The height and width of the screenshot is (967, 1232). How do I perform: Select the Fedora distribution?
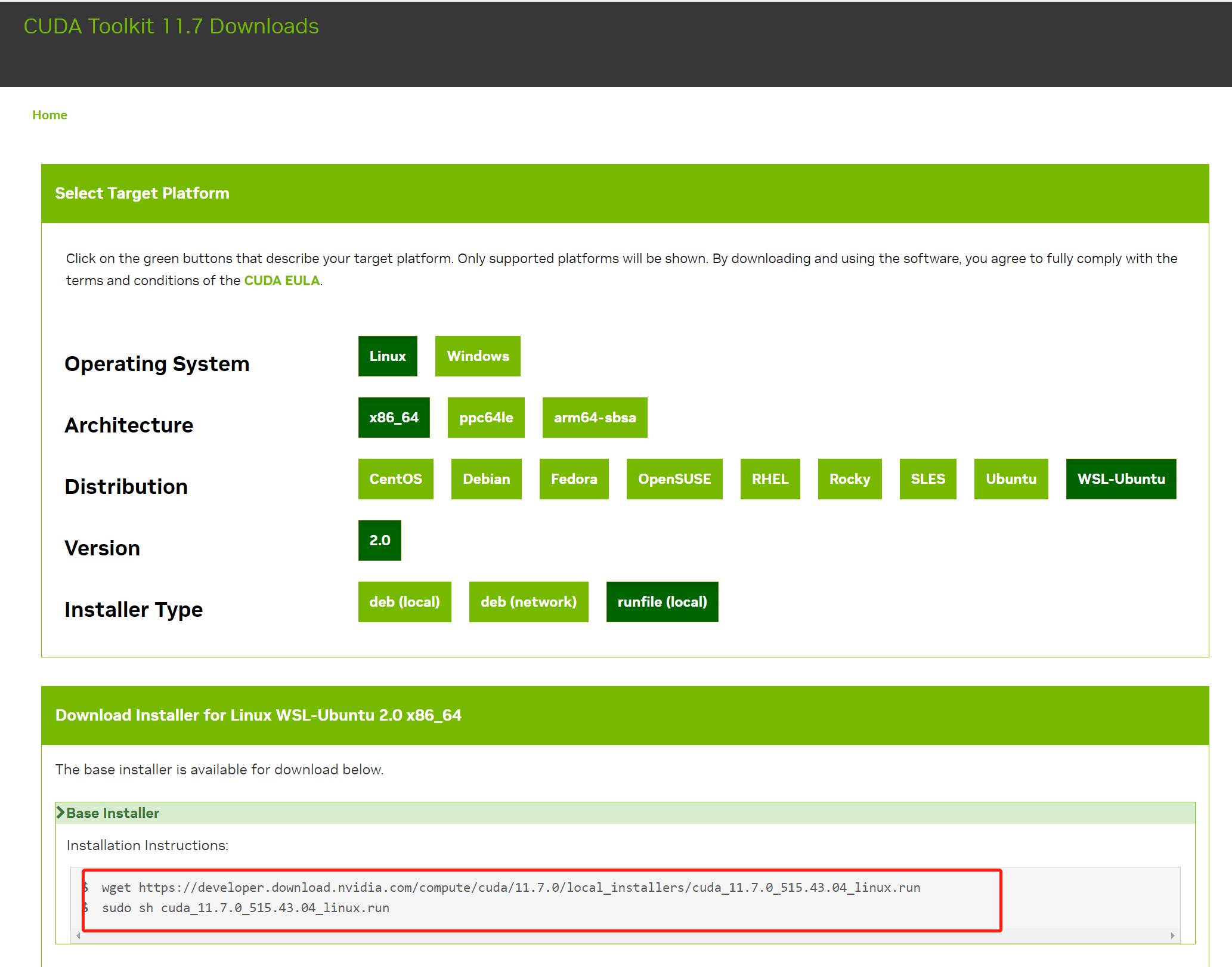574,479
